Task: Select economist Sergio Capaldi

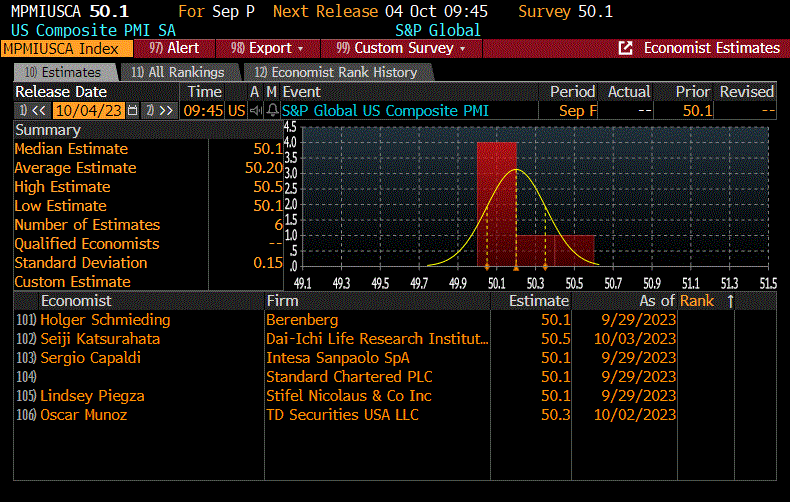Action: [x=90, y=358]
